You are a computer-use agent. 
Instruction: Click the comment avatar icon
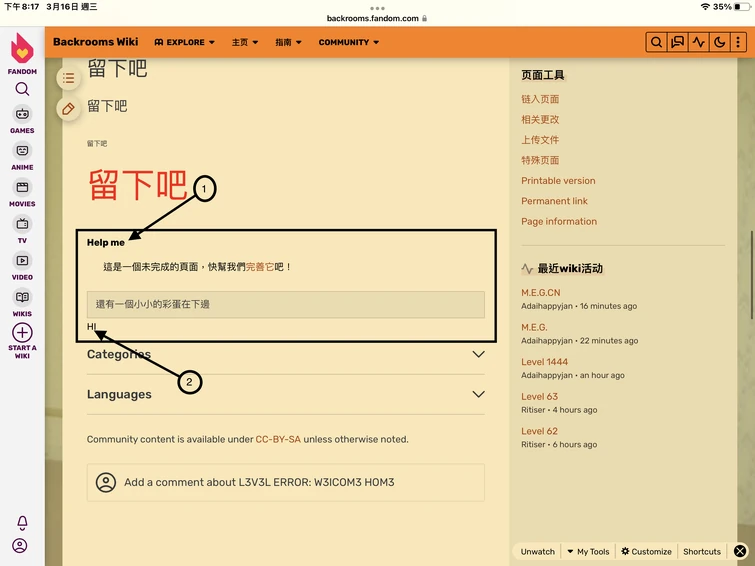pos(105,482)
